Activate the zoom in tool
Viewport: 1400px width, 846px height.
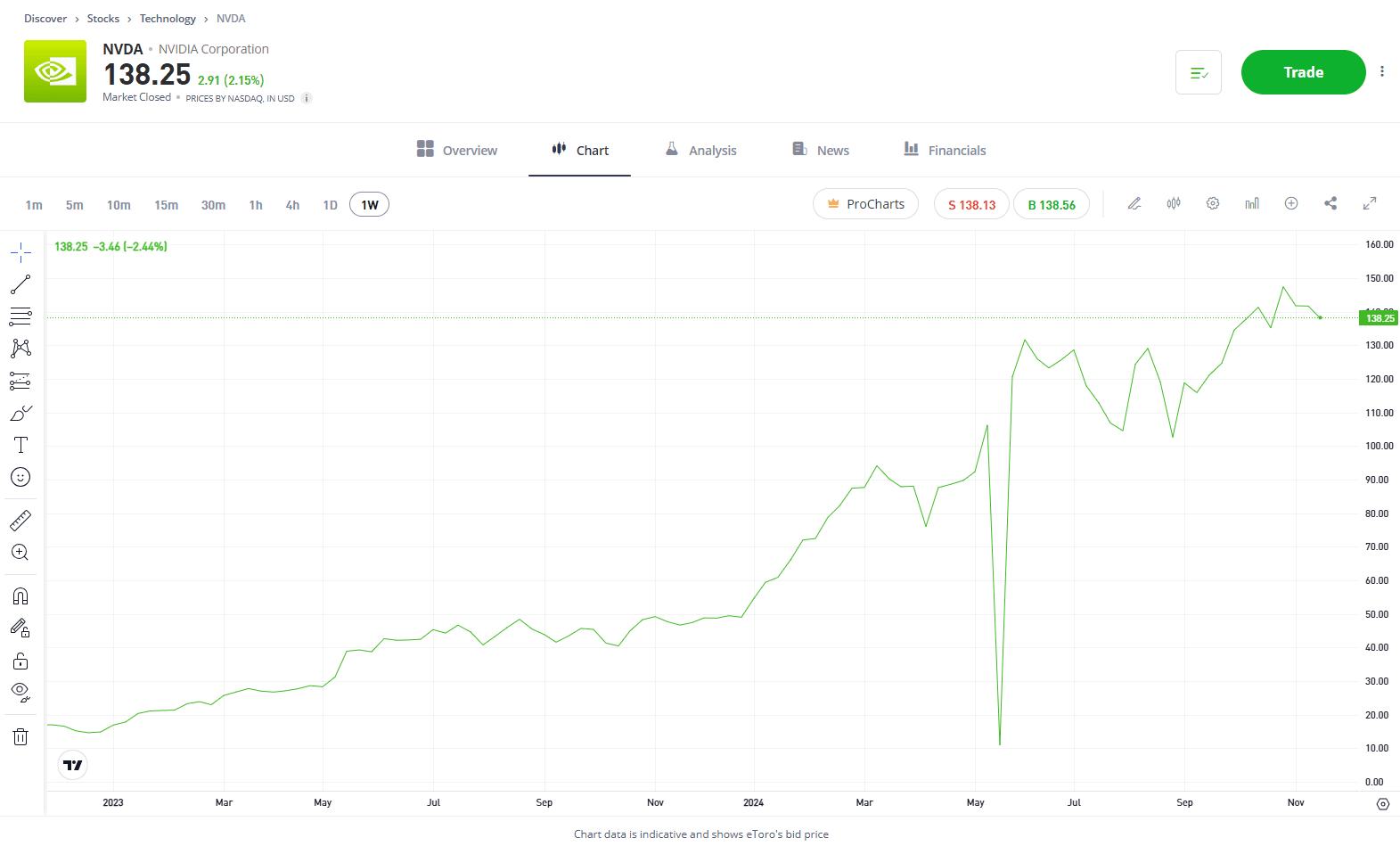pos(20,553)
